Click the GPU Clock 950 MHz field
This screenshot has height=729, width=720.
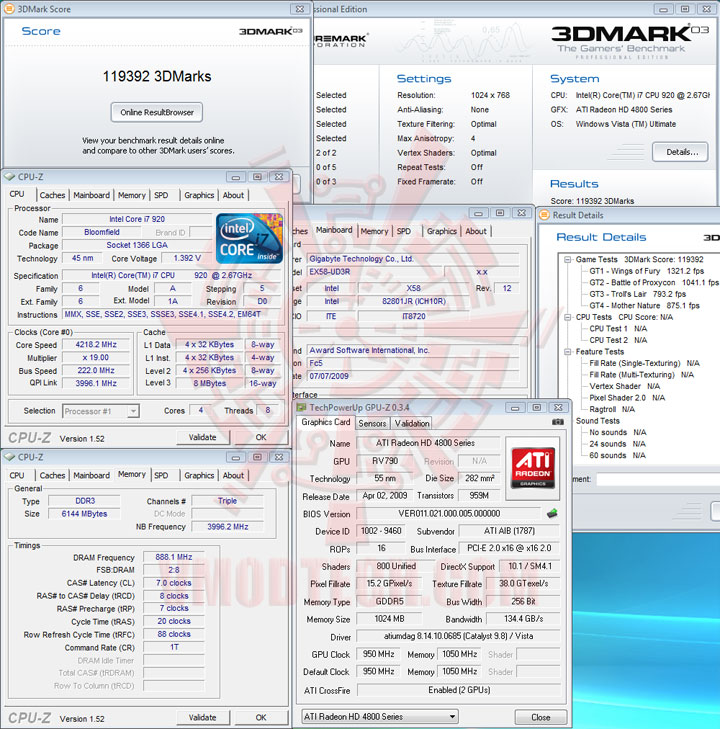tap(378, 654)
